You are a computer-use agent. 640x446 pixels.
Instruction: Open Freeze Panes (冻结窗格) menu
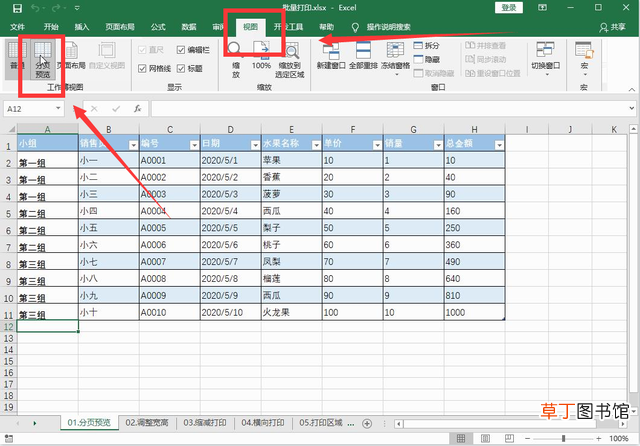[x=395, y=60]
